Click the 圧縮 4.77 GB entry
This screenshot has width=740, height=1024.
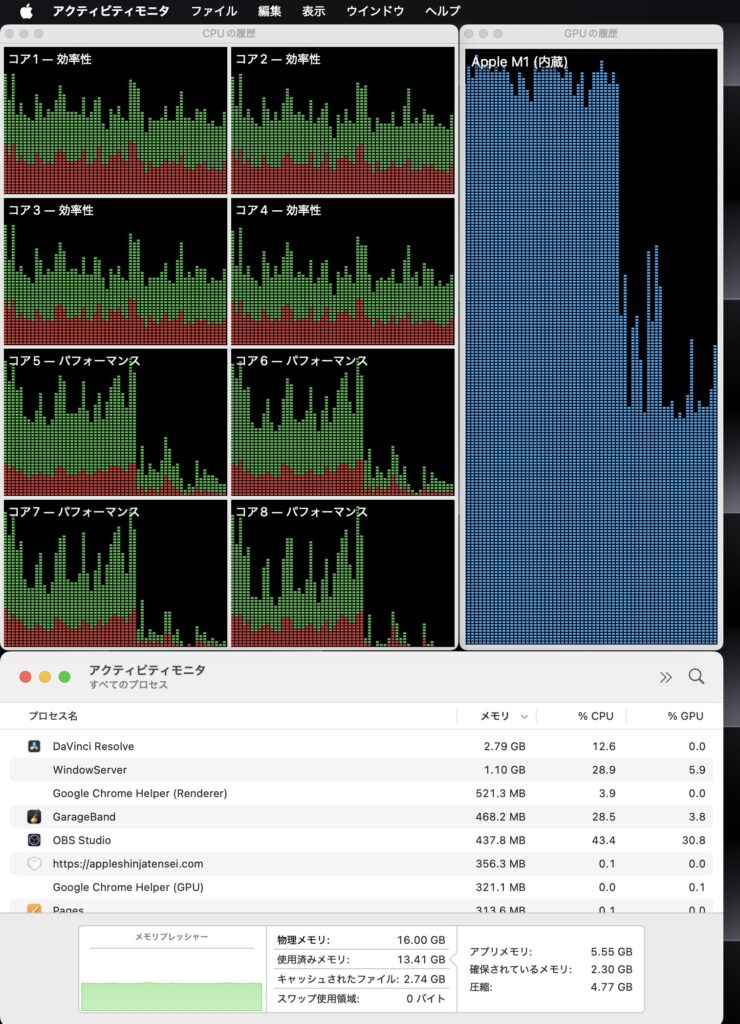coord(551,987)
